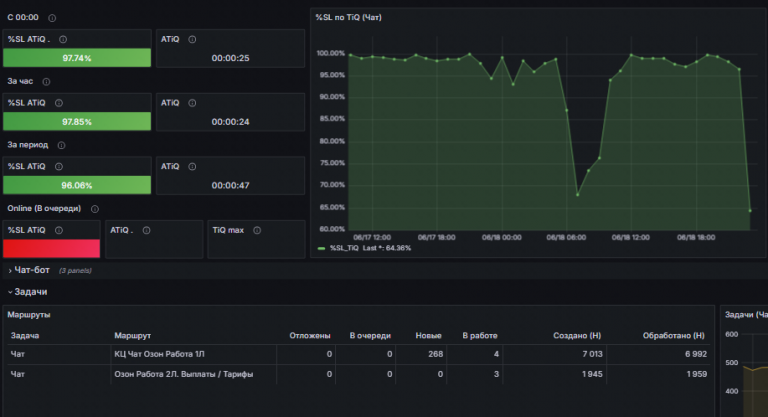Click info icon of %SL ATiQ panel under С 00:00
Image resolution: width=768 pixels, height=417 pixels.
pos(63,40)
